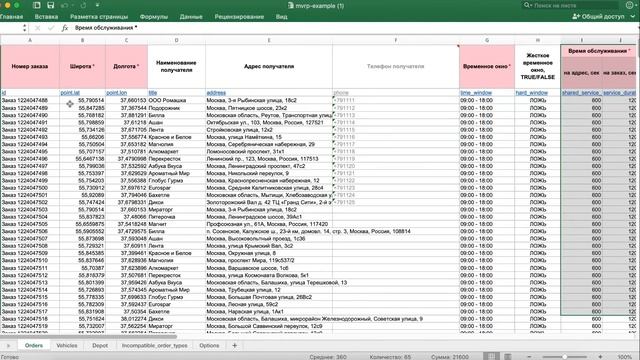Screen dimensions: 640x360
Task: Click the Undo arrow icon
Action: click(x=64, y=5)
